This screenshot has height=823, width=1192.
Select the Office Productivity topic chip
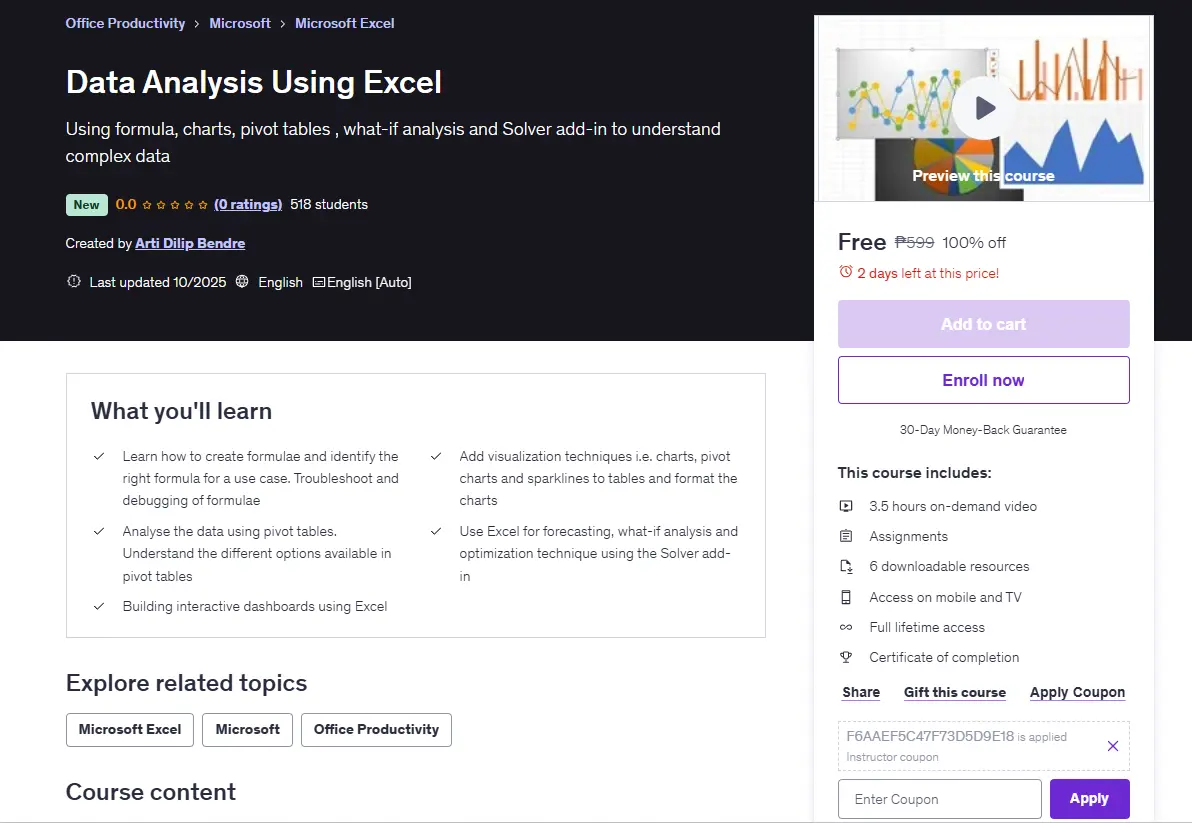[376, 730]
